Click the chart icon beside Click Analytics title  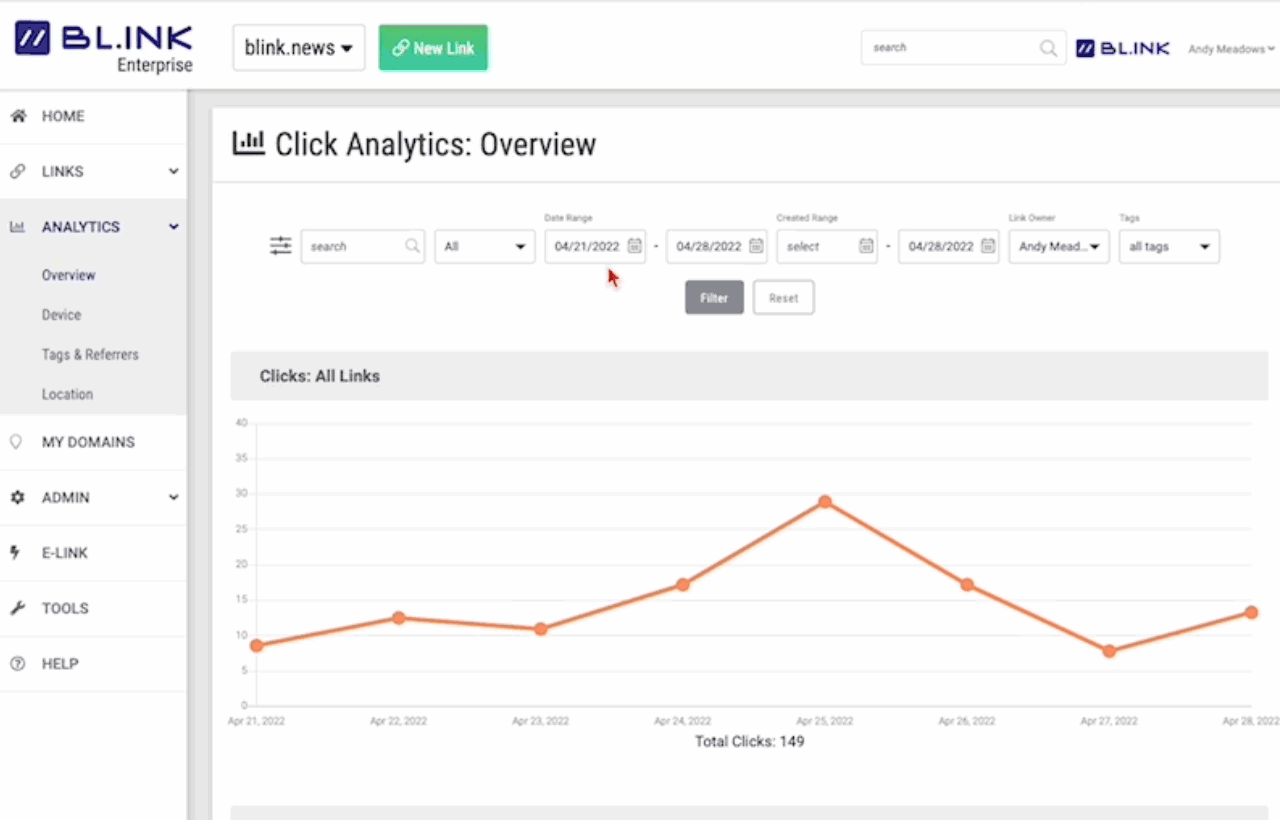248,143
